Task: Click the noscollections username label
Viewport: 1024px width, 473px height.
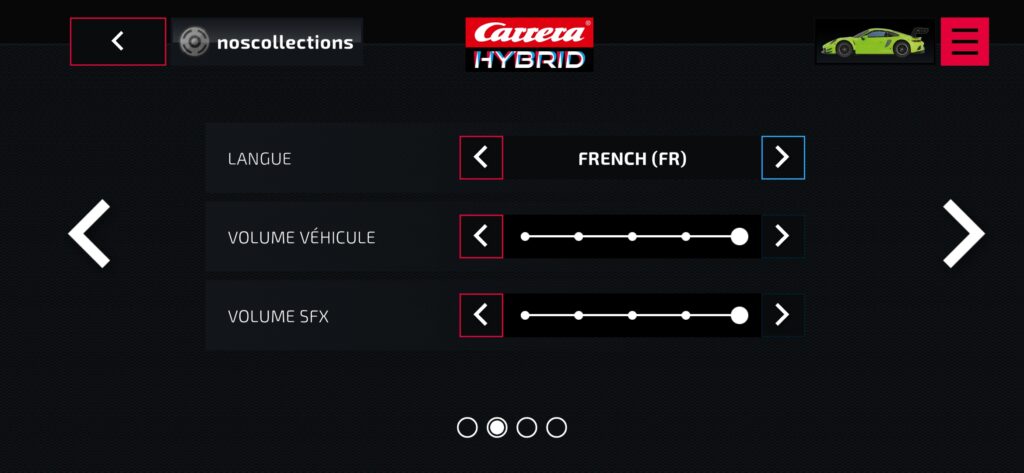Action: (285, 42)
